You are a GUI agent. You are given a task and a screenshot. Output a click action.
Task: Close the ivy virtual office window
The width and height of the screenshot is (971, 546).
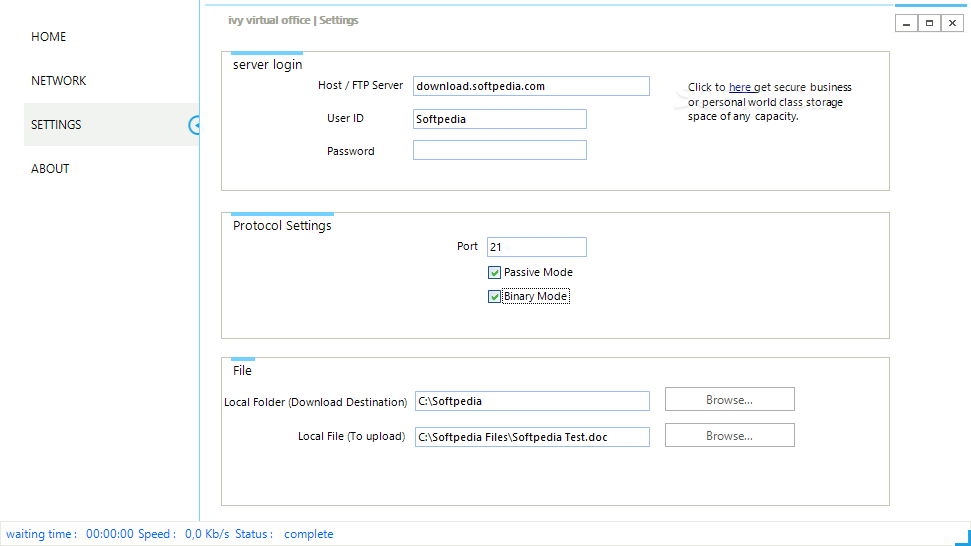coord(952,24)
